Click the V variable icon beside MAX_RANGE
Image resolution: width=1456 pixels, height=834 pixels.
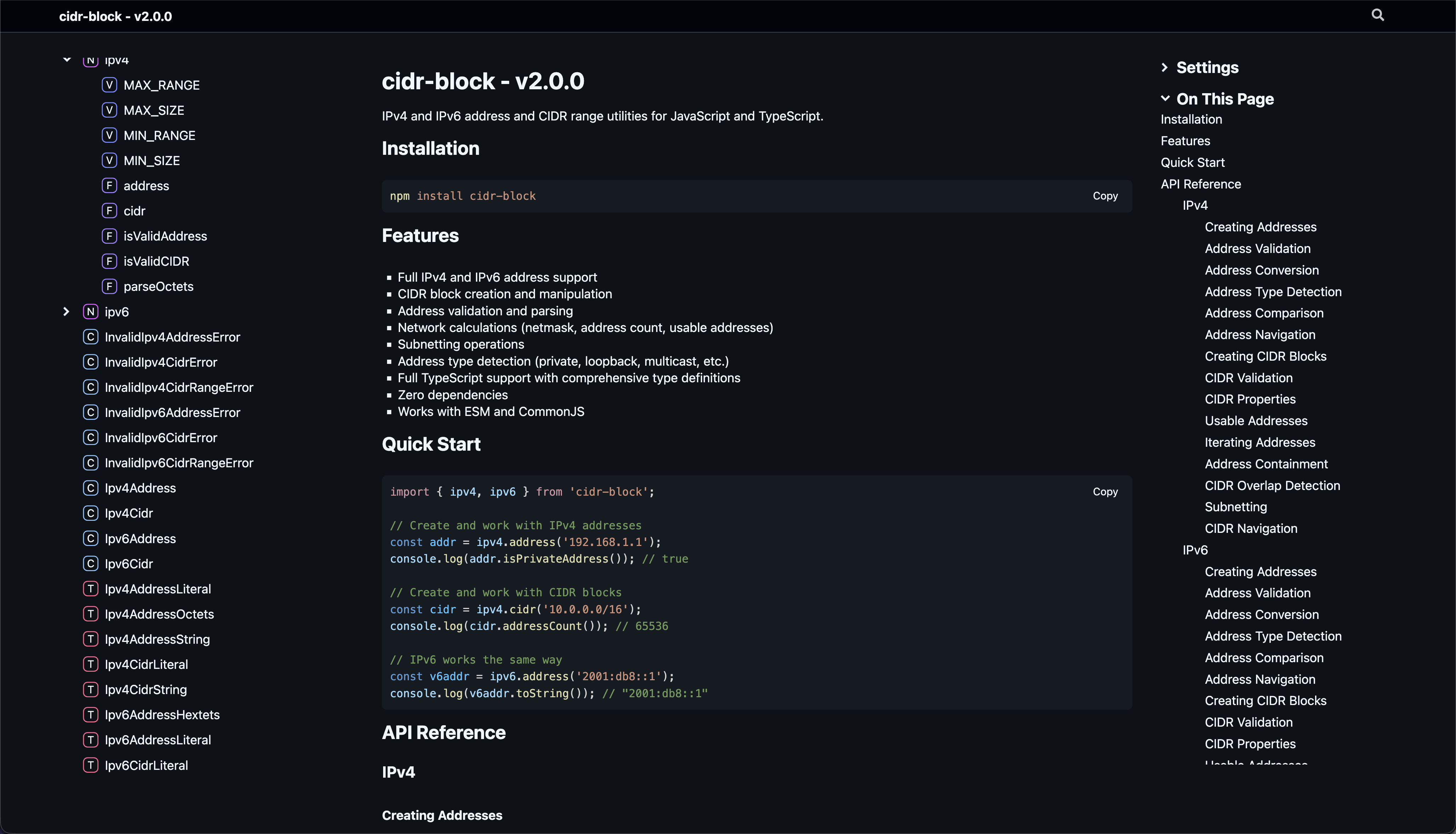(x=109, y=85)
